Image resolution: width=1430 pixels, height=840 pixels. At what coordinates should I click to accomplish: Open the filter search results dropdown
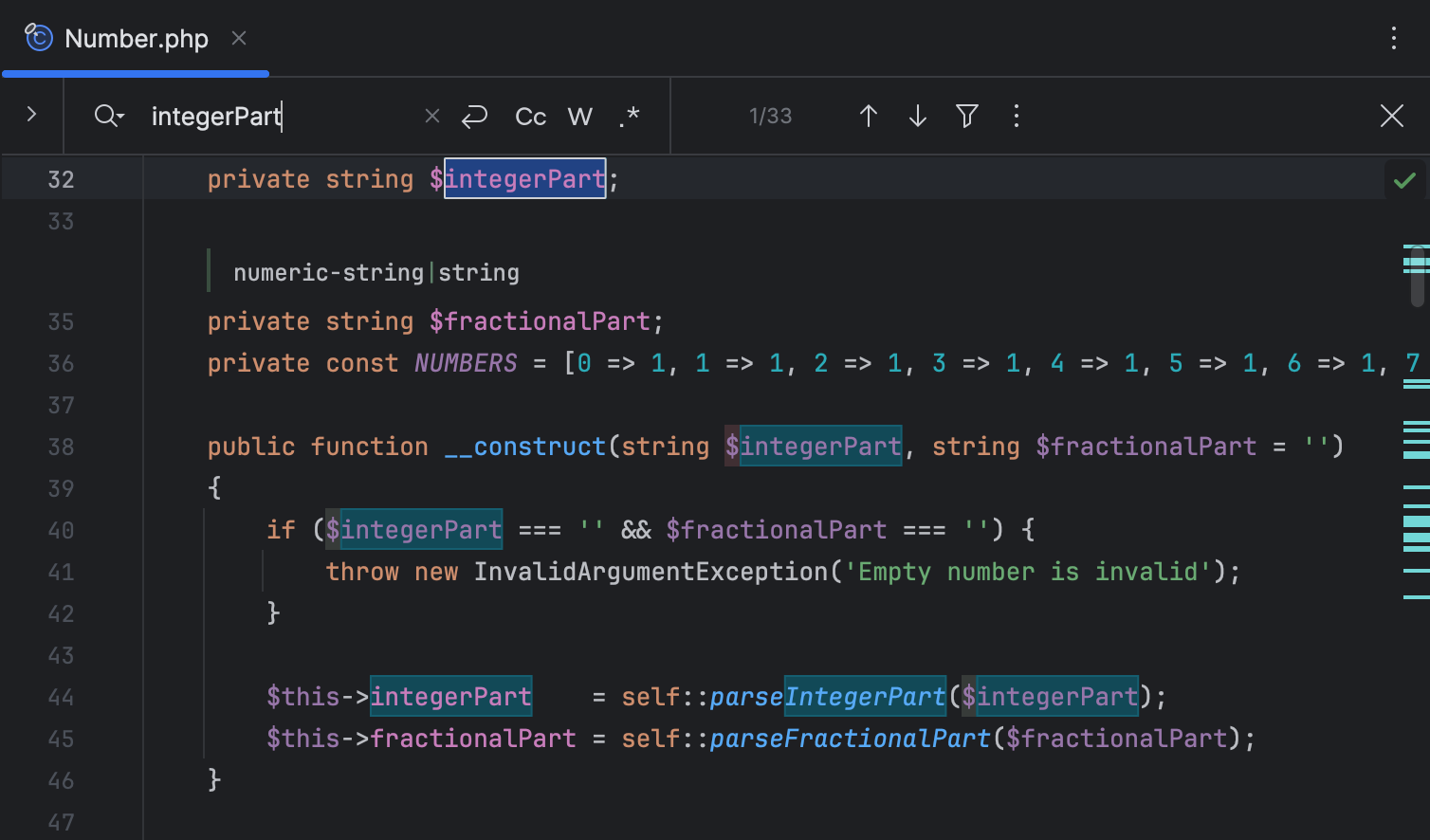click(966, 116)
